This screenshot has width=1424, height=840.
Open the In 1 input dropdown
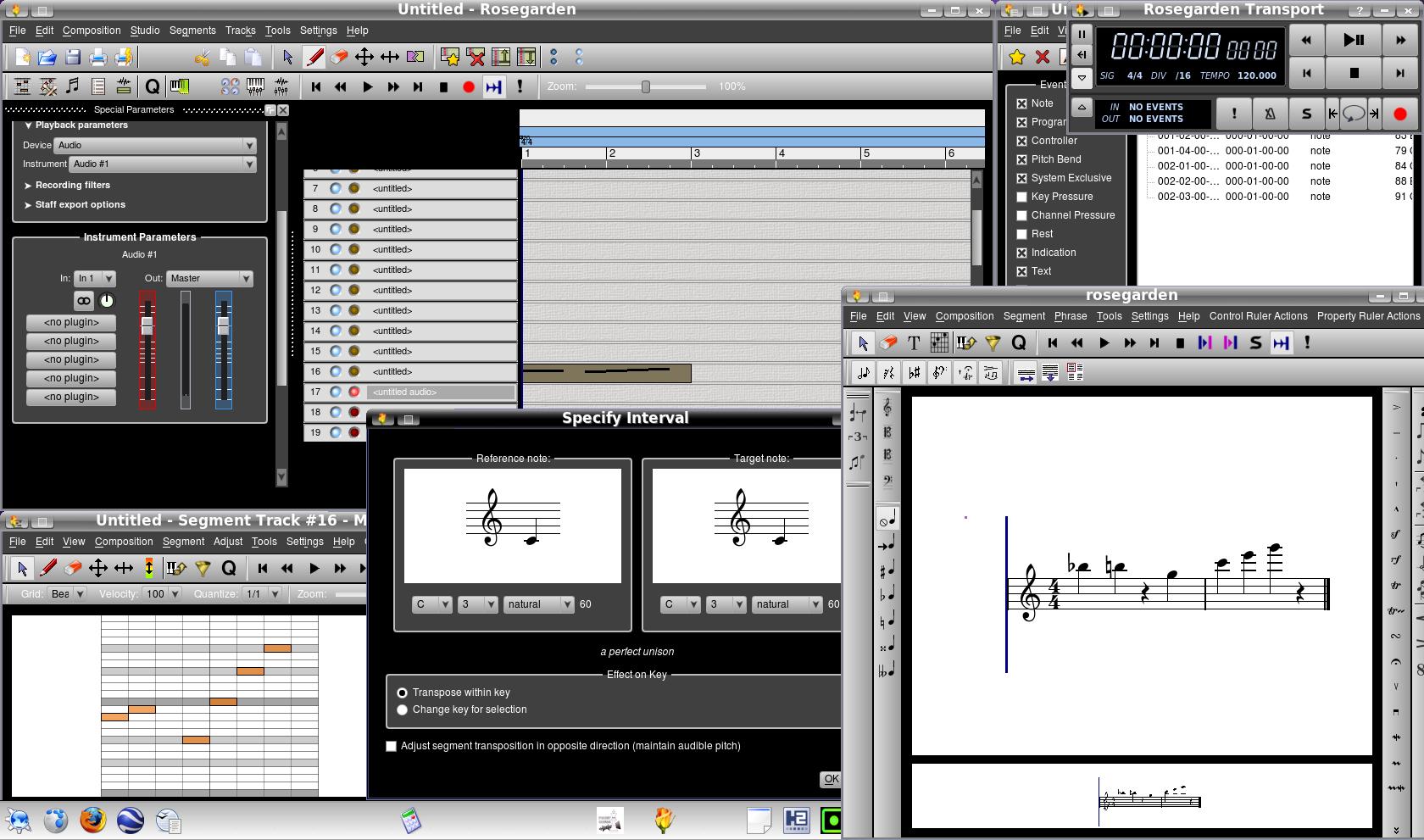point(95,278)
